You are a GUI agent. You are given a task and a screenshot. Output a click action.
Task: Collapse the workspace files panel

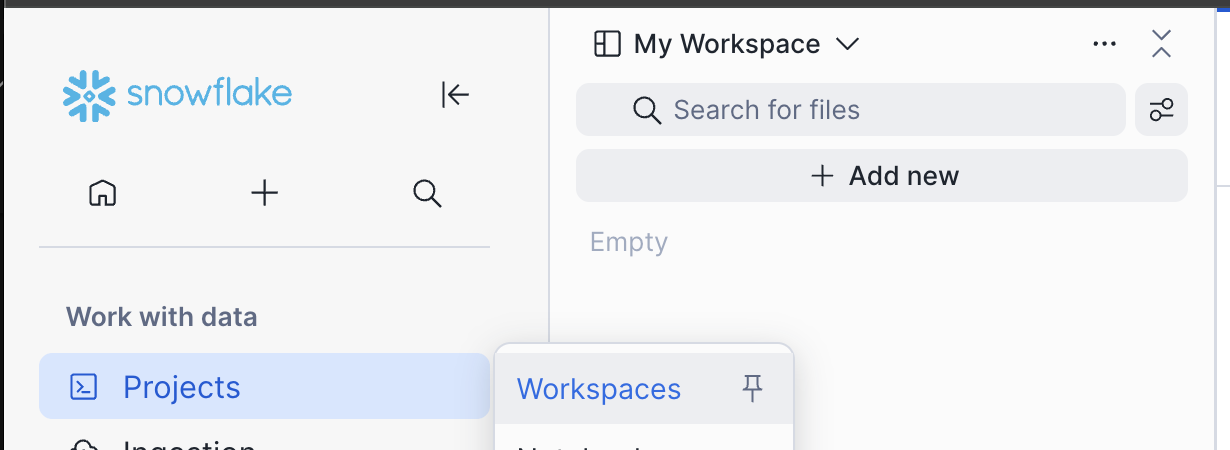pos(1161,44)
